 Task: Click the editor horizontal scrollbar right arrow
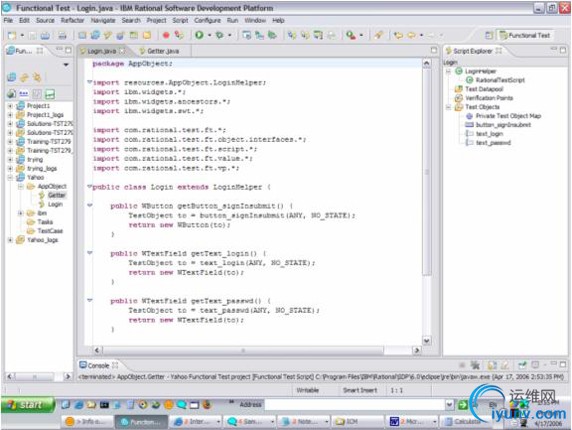coord(417,350)
